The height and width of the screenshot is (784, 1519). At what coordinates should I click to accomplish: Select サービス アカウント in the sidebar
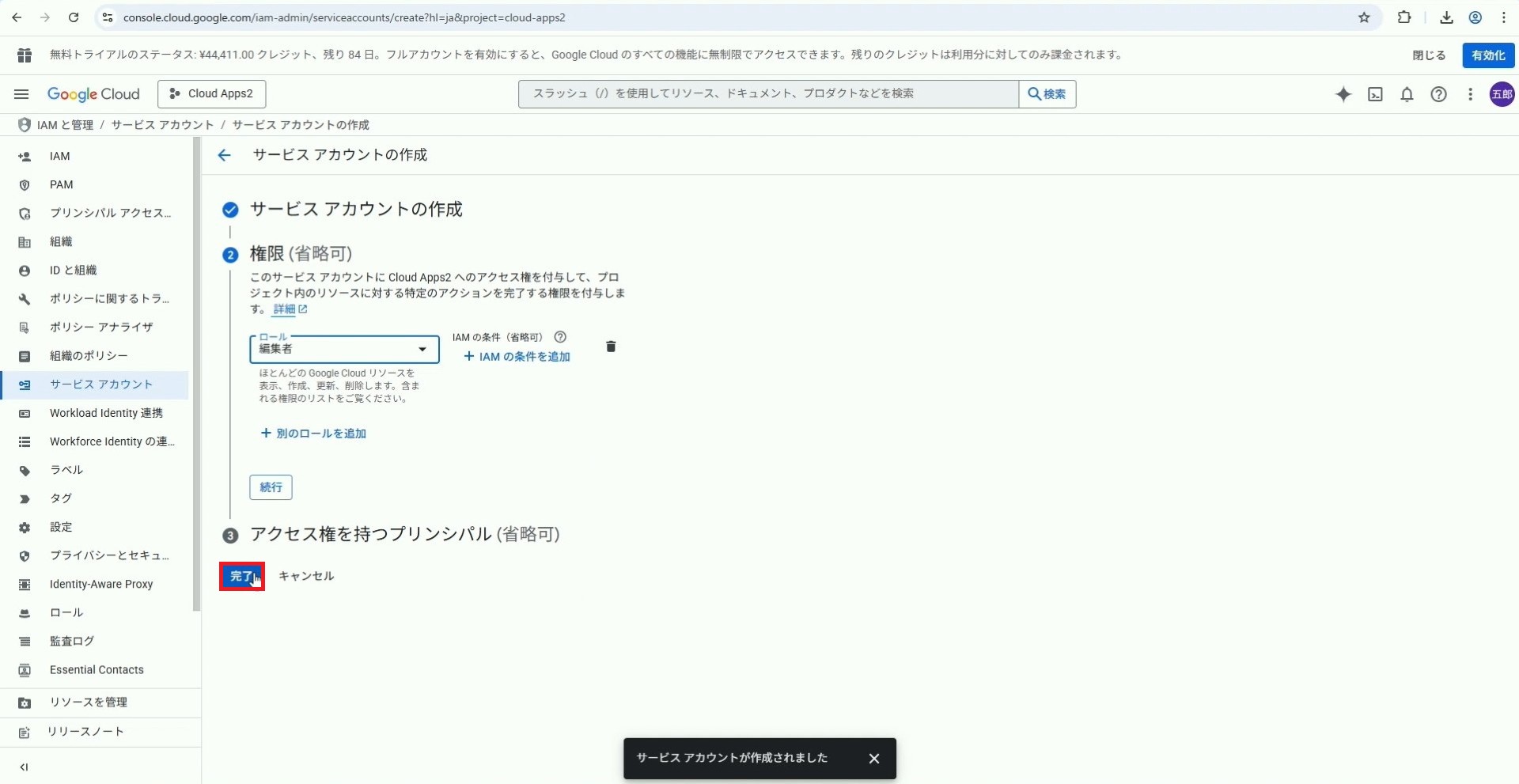pos(100,384)
